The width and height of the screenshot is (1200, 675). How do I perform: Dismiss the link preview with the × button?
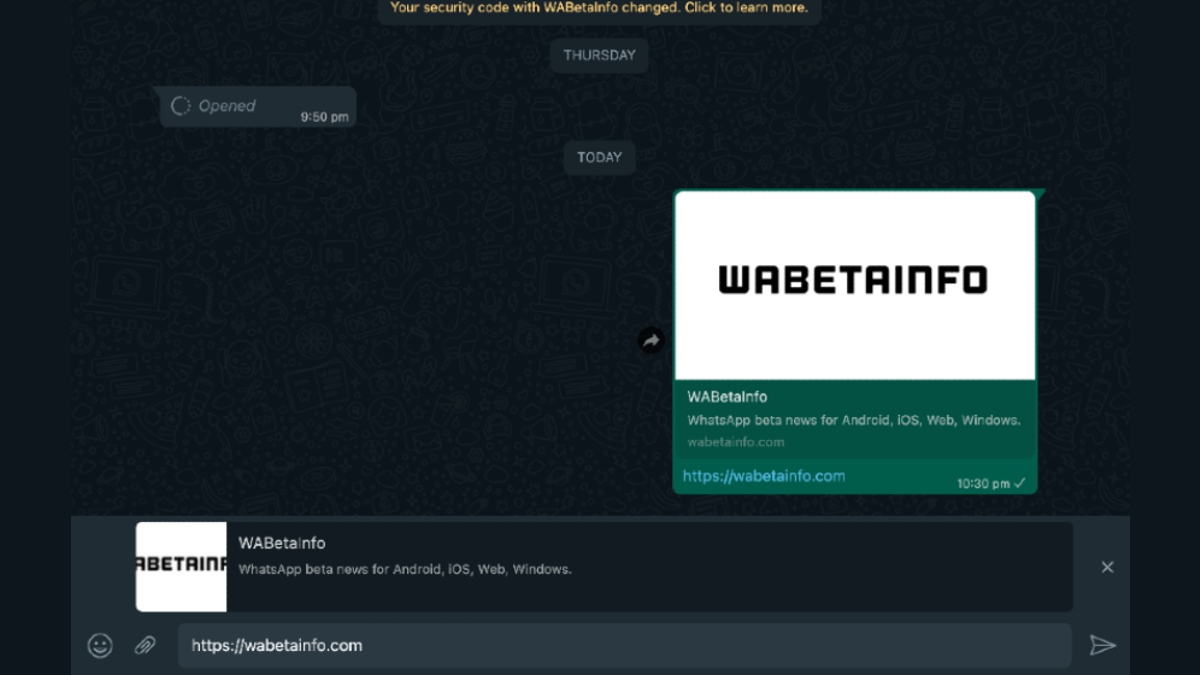click(x=1107, y=567)
